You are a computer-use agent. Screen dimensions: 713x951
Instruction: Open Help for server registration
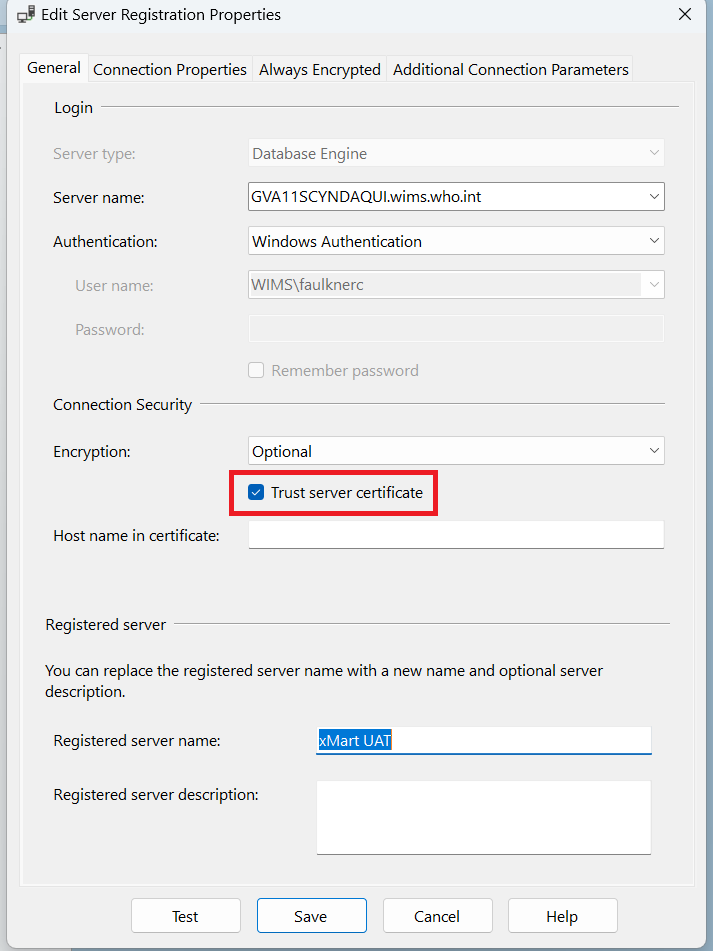click(562, 915)
